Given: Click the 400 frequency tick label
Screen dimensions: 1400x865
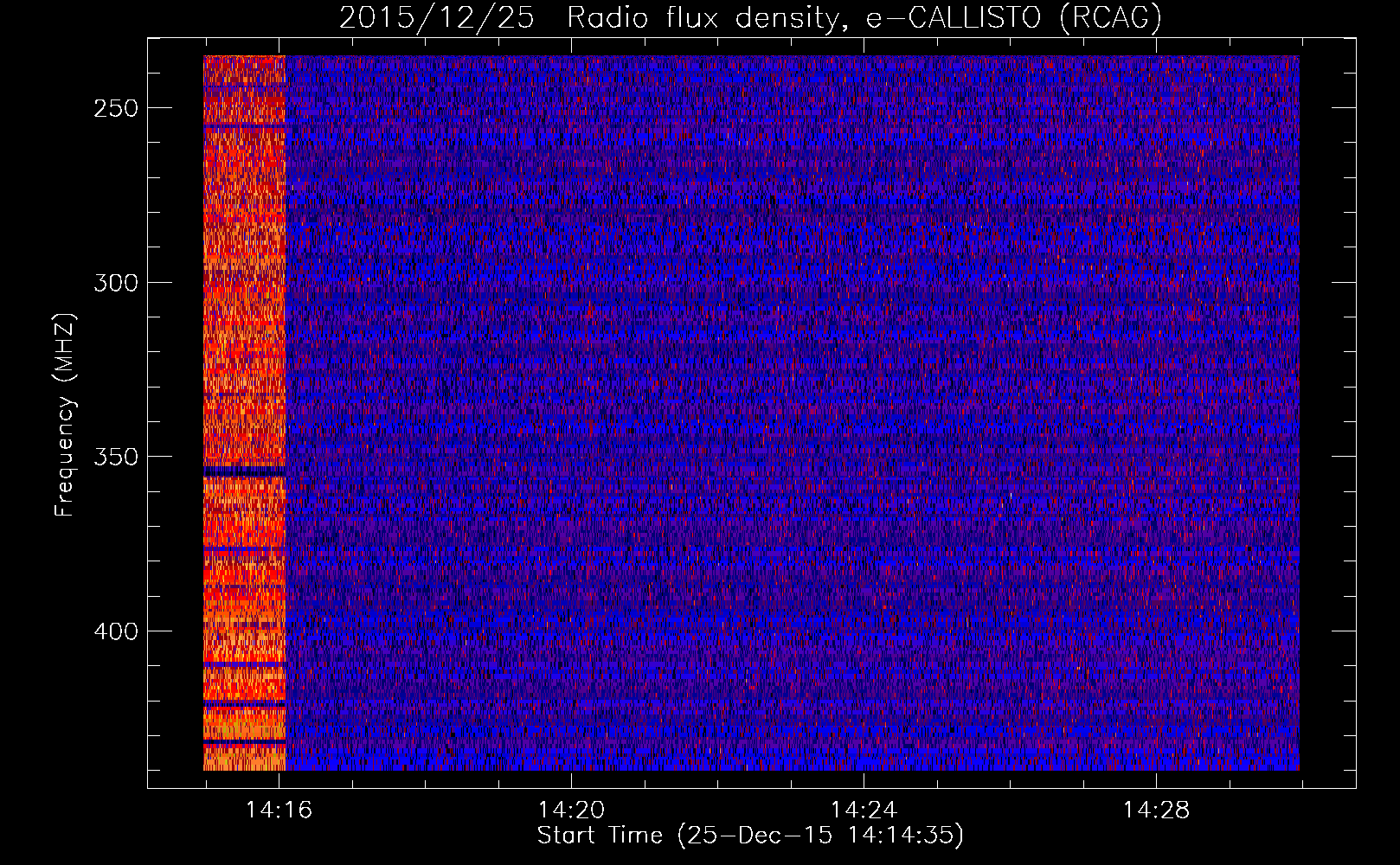Looking at the screenshot, I should click(116, 631).
